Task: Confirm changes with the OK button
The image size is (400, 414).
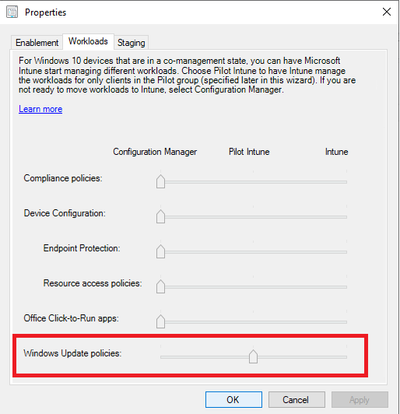Action: point(233,400)
